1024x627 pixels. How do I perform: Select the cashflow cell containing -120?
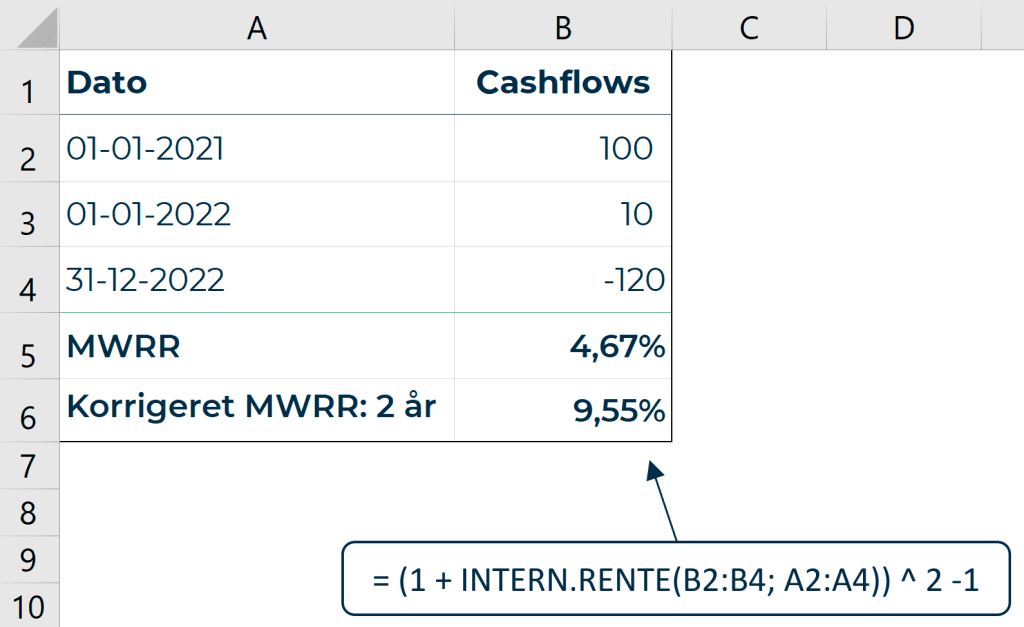(x=563, y=280)
